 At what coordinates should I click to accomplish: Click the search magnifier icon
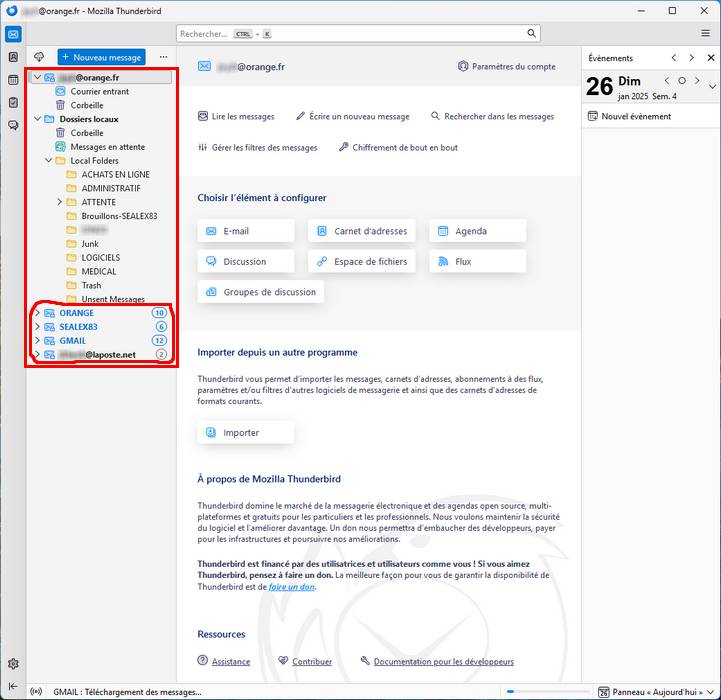[531, 33]
